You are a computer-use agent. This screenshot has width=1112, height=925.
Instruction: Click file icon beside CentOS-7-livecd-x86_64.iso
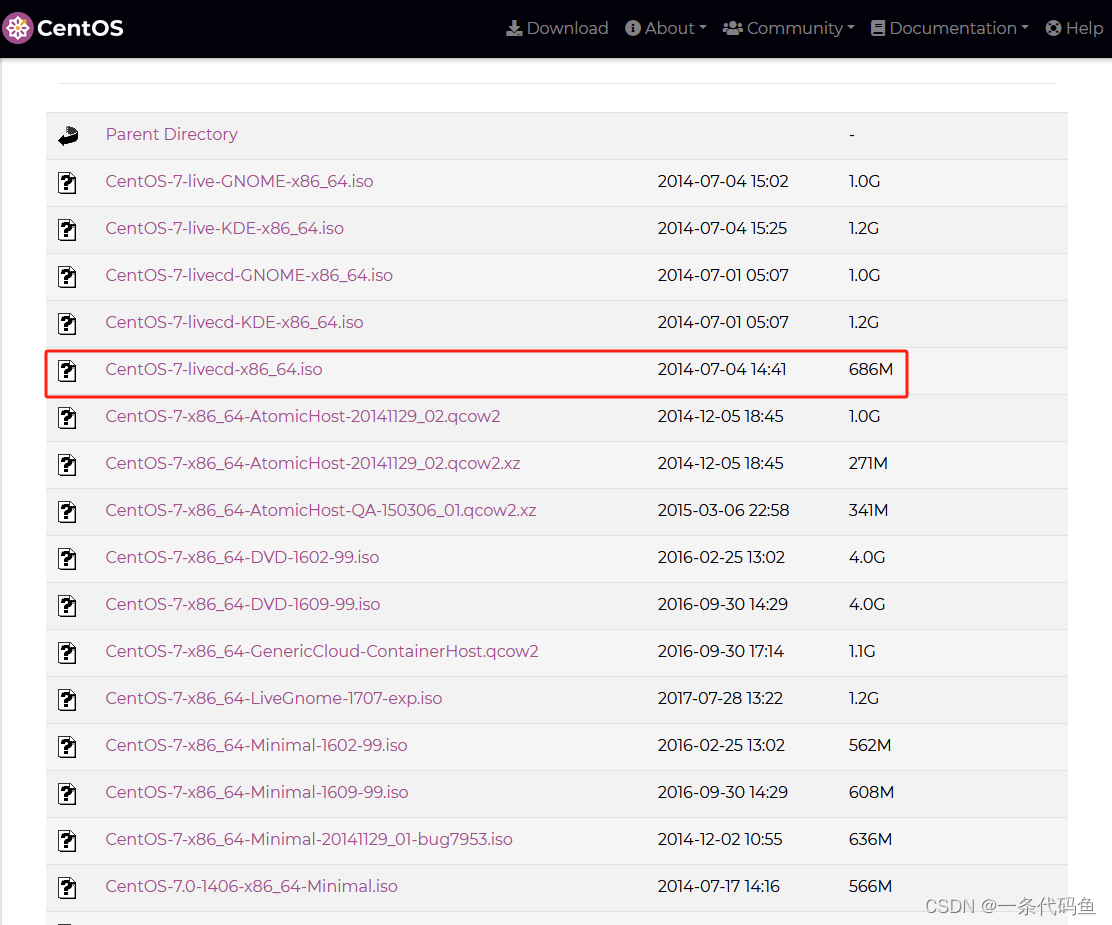[x=67, y=371]
